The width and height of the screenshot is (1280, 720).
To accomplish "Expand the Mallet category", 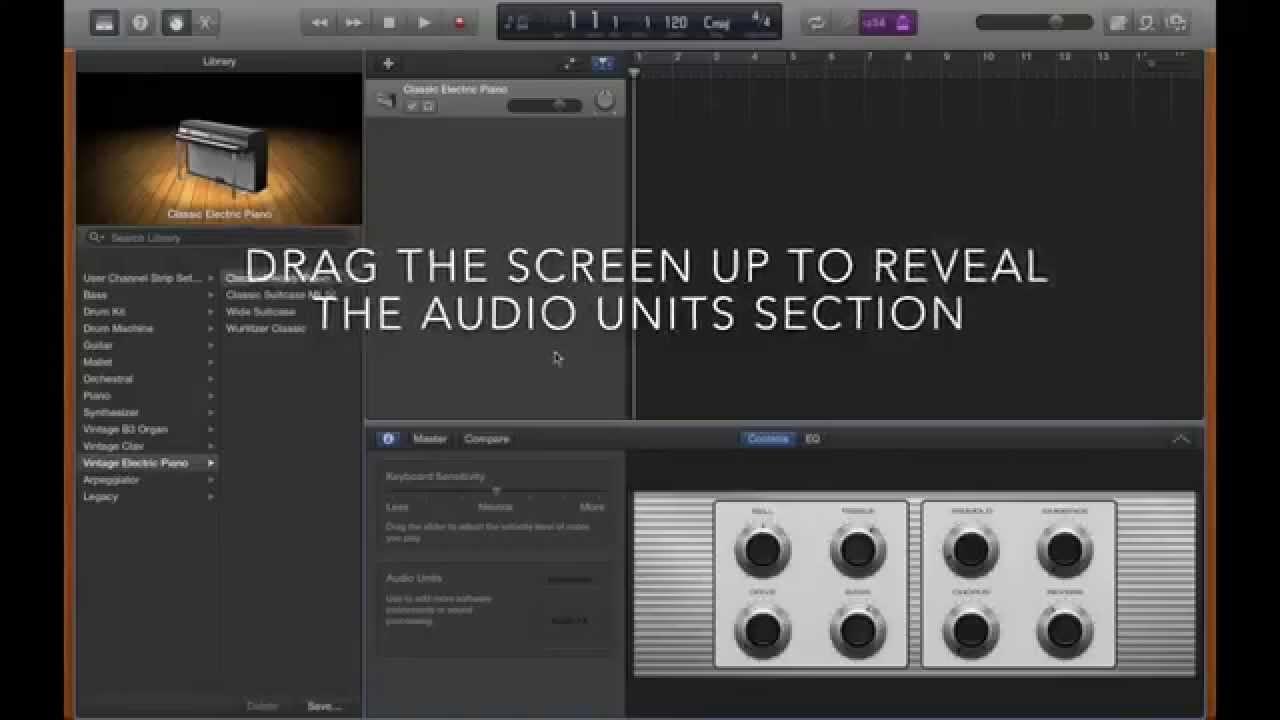I will point(148,362).
